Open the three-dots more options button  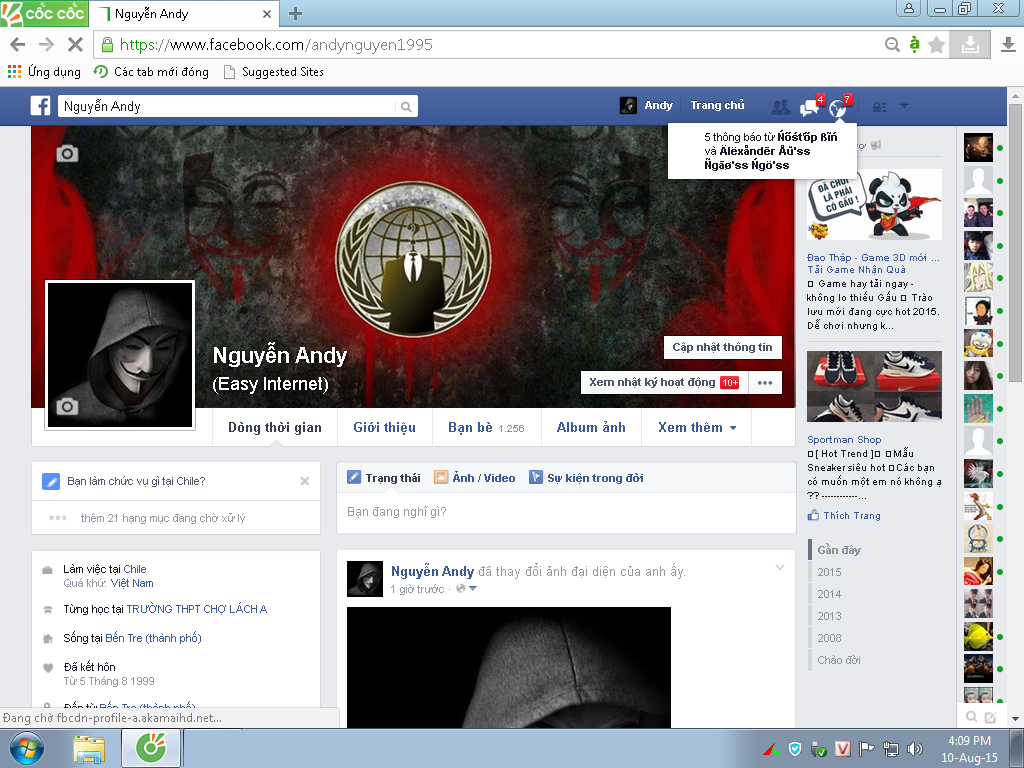coord(765,383)
